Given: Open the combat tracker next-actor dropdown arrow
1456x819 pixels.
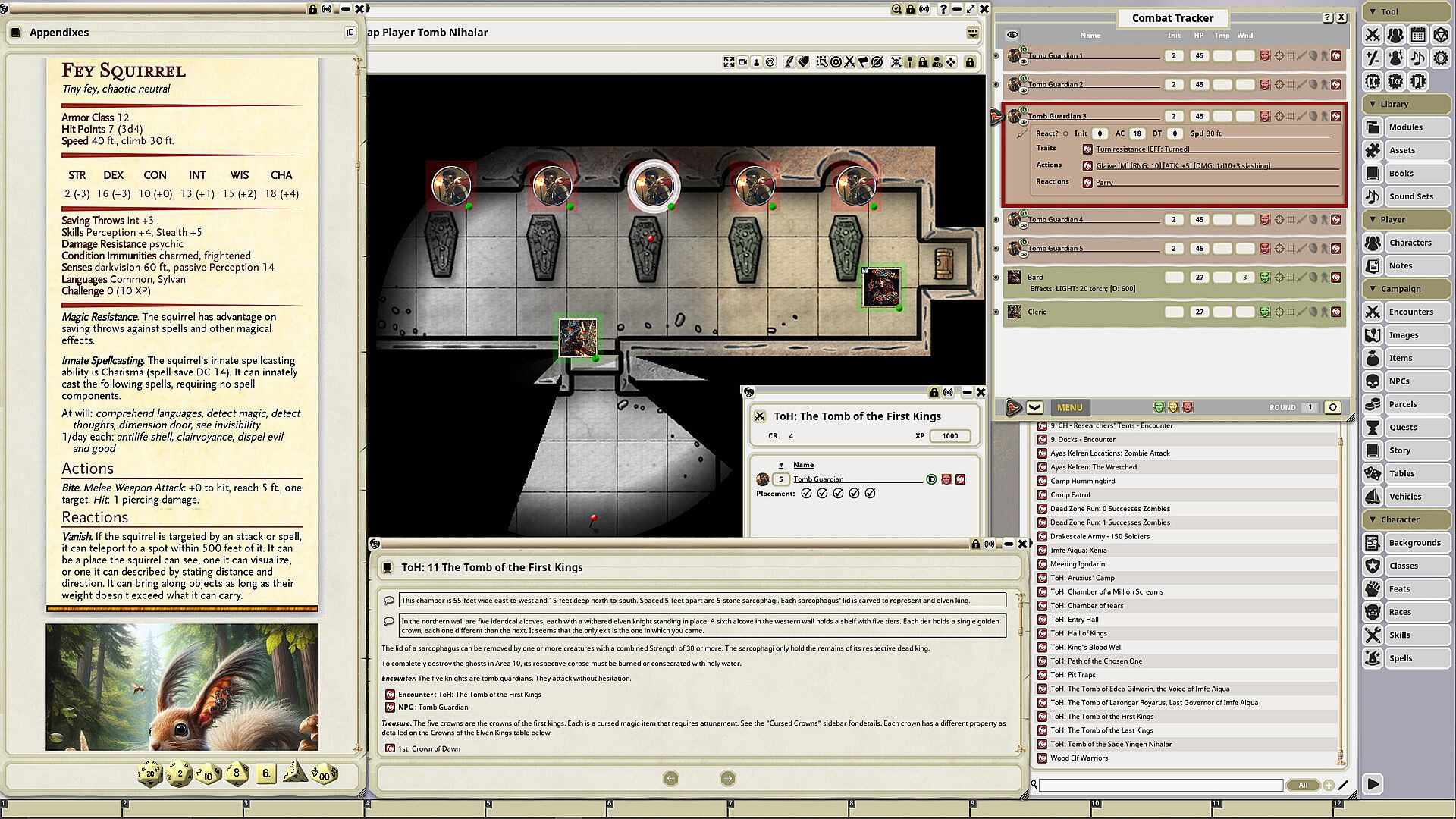Looking at the screenshot, I should pyautogui.click(x=1034, y=407).
